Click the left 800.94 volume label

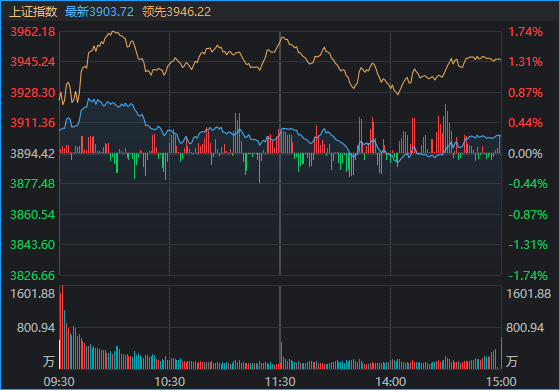click(36, 328)
